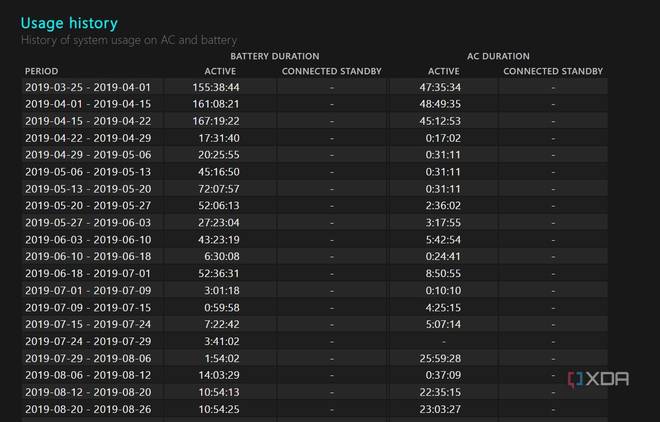Click AC active value '5:42:54'
This screenshot has height=422, width=660.
pyautogui.click(x=443, y=240)
